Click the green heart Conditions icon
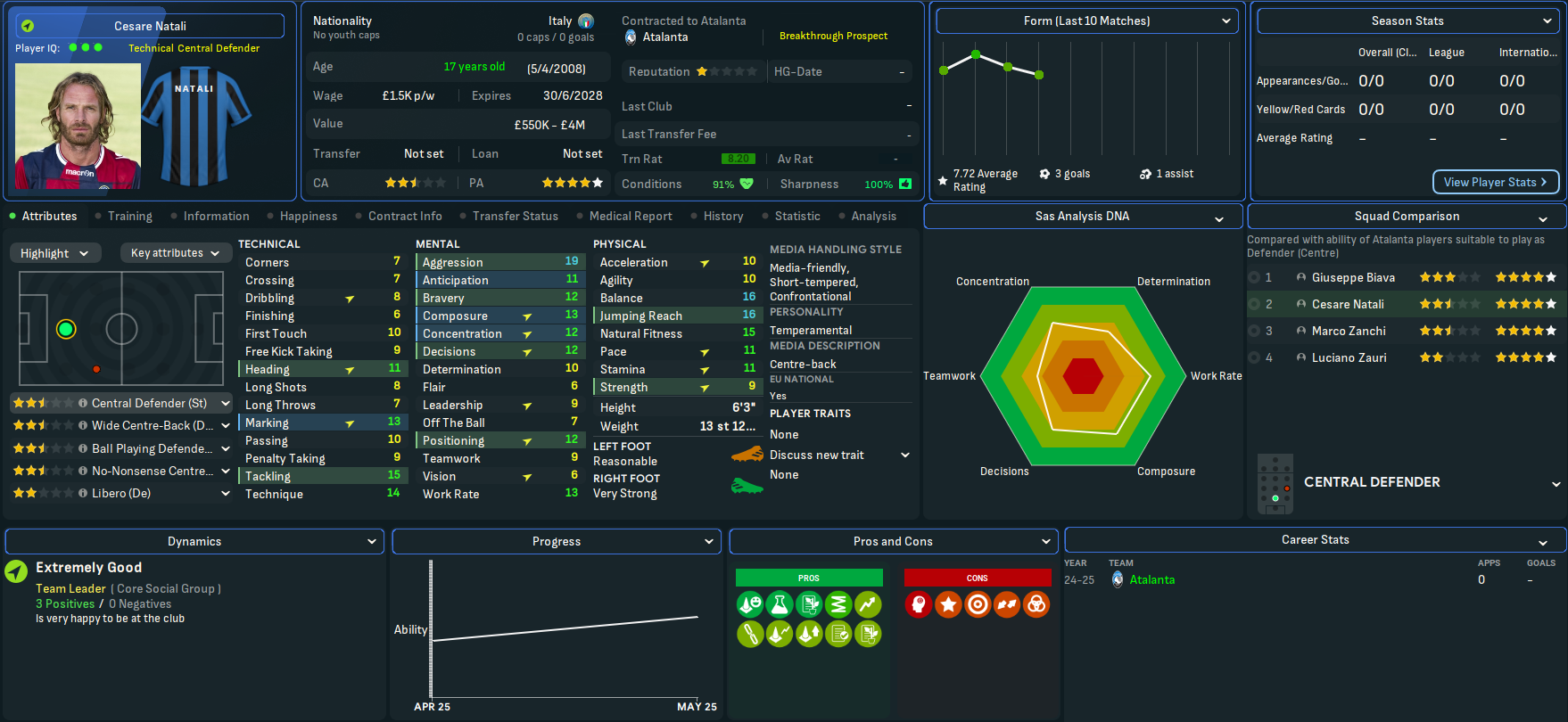Viewport: 1568px width, 722px height. (747, 184)
